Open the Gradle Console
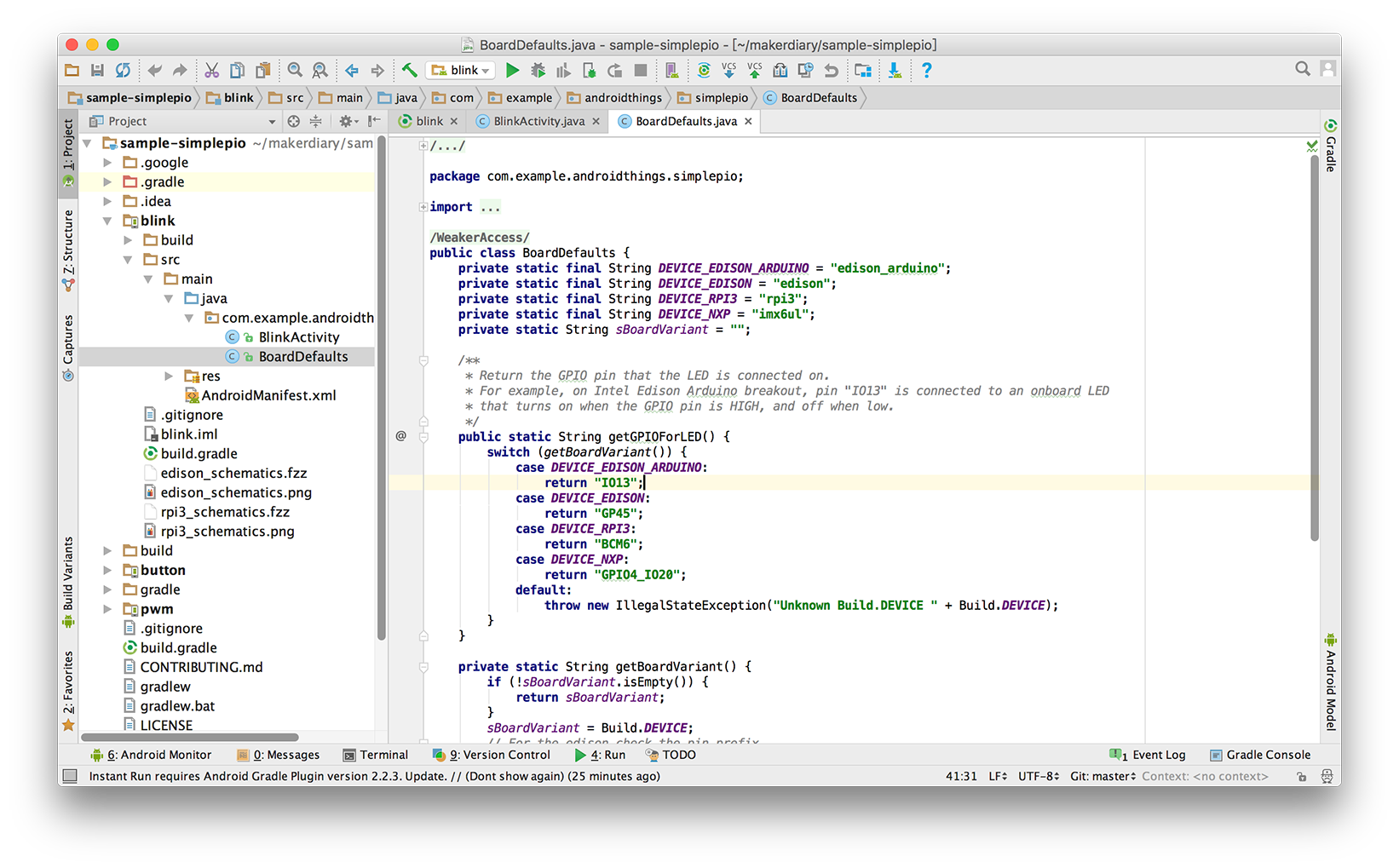The image size is (1399, 868). click(x=1260, y=755)
